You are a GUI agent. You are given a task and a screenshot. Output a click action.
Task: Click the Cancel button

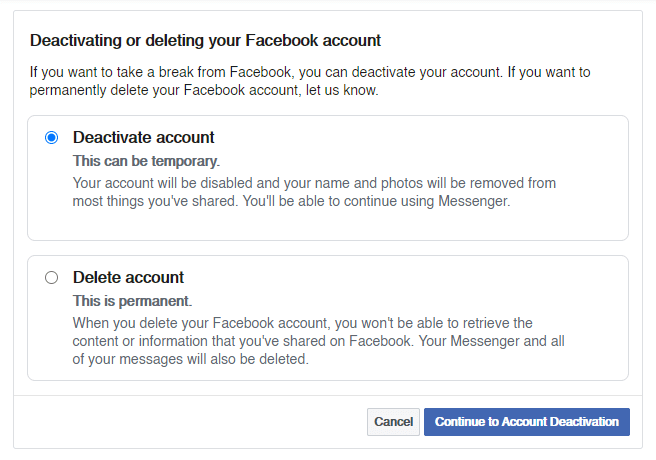coord(393,422)
